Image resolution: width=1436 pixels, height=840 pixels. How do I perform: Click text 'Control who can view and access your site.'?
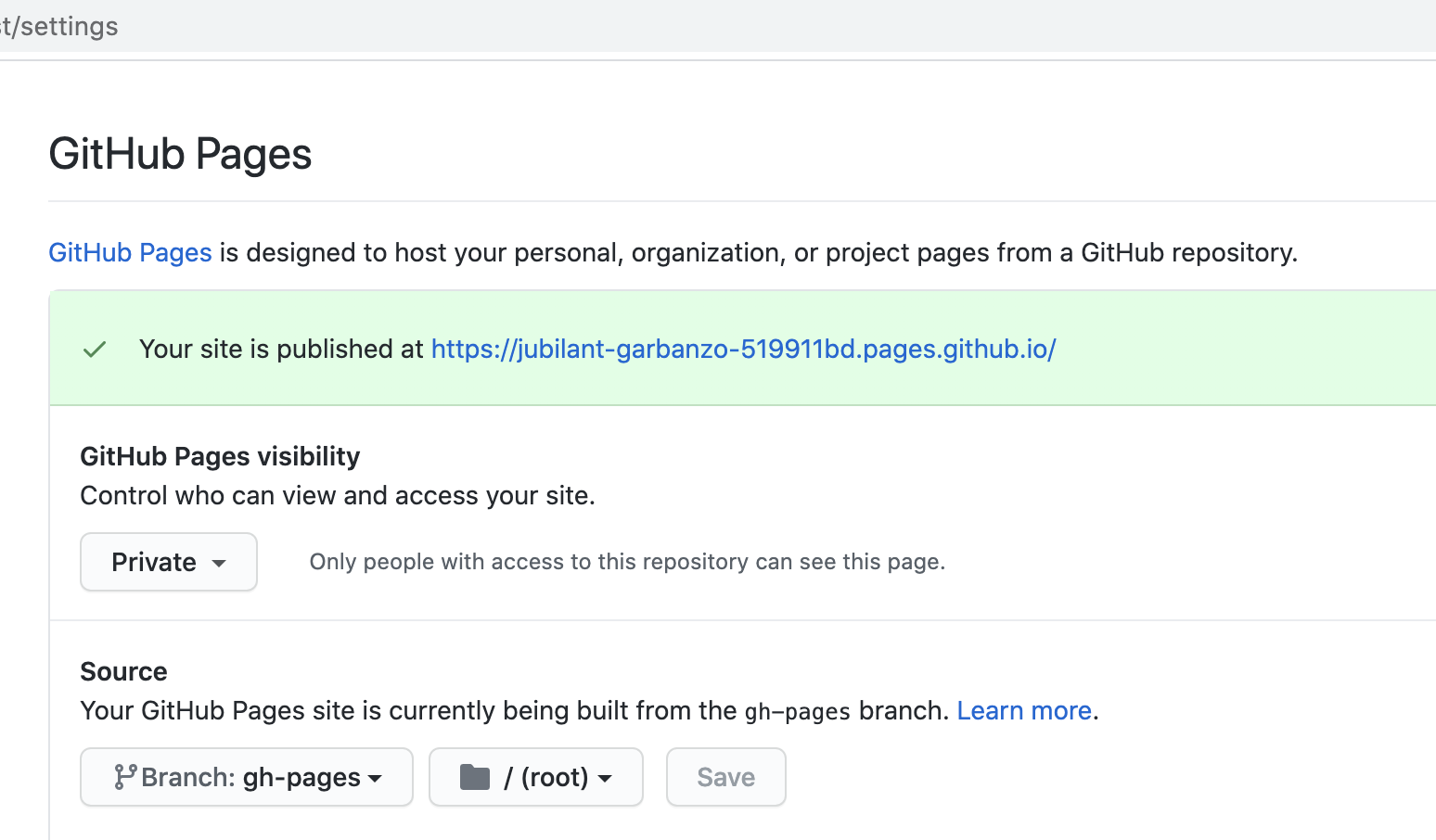pos(338,495)
